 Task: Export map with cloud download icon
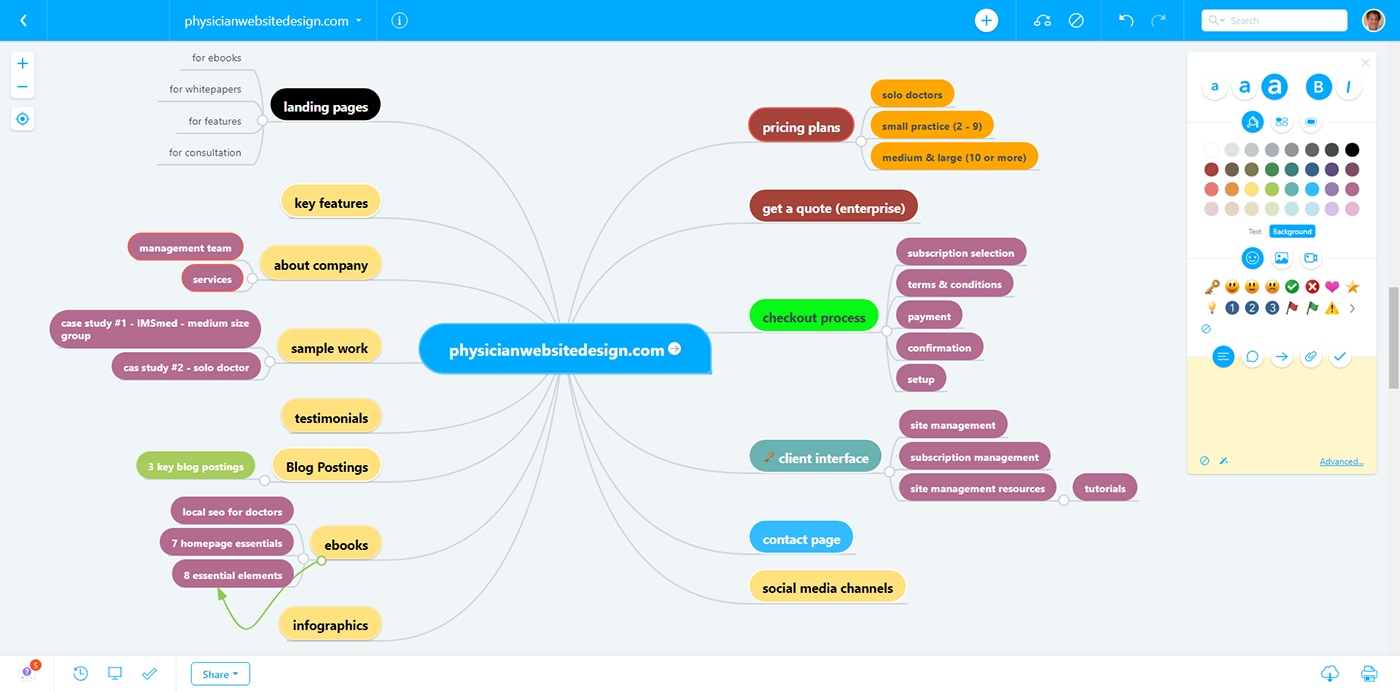[x=1330, y=674]
